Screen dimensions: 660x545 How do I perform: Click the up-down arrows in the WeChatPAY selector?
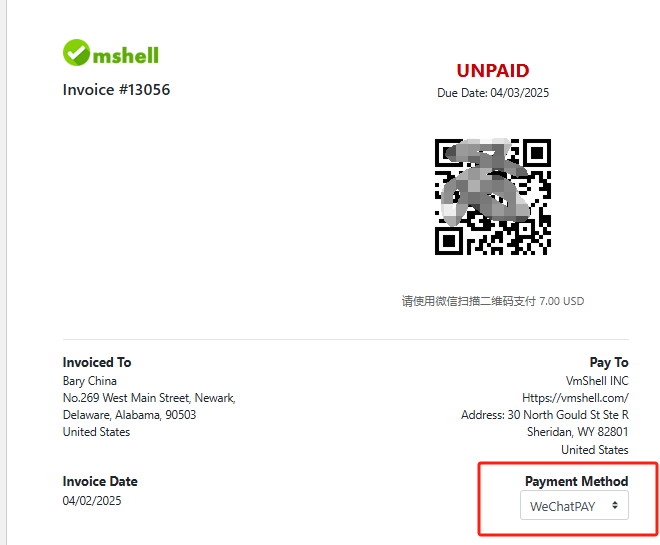615,505
